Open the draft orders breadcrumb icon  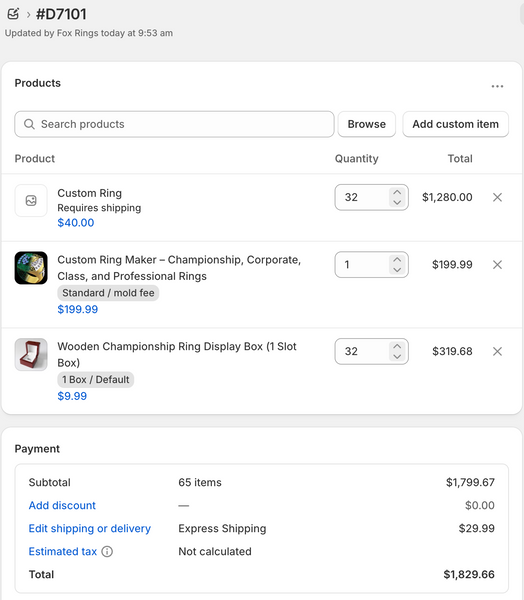coord(13,14)
